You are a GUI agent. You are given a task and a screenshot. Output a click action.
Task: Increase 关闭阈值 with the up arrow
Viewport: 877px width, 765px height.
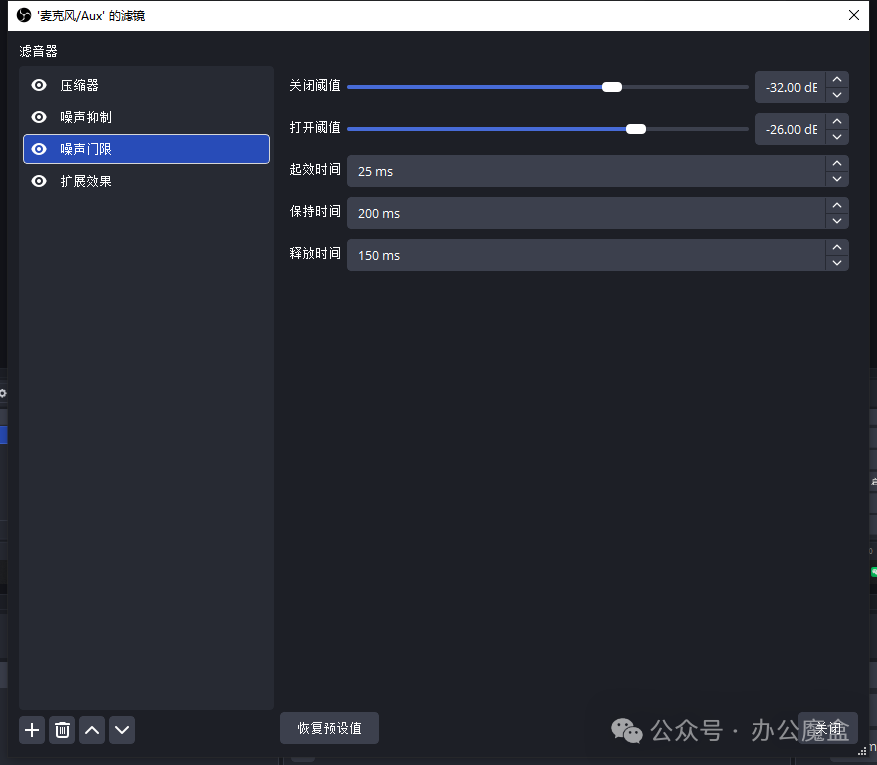837,79
